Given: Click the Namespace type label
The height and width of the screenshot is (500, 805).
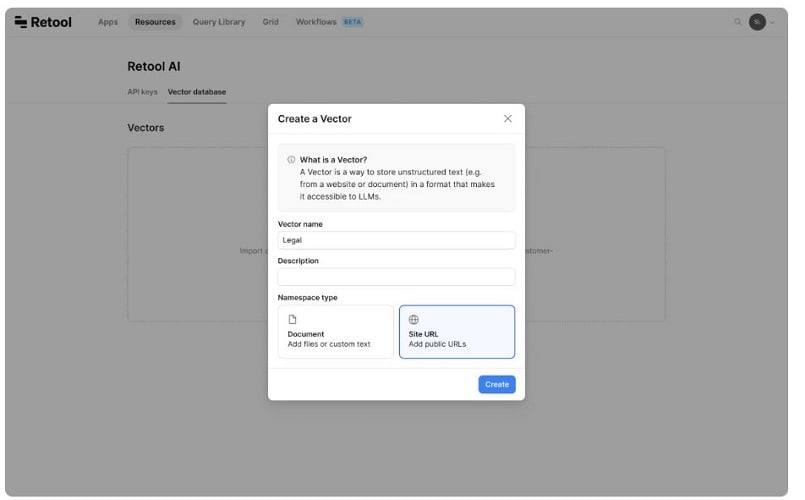Looking at the screenshot, I should (x=308, y=298).
